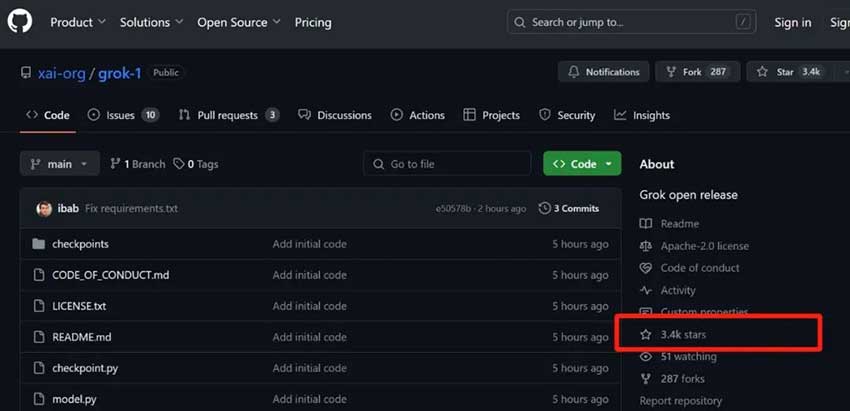The height and width of the screenshot is (411, 850).
Task: Open ibab author name link
Action: click(68, 209)
